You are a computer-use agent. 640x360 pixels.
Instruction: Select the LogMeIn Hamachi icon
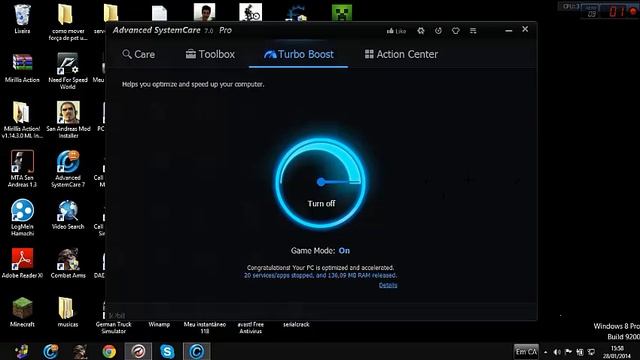22,218
